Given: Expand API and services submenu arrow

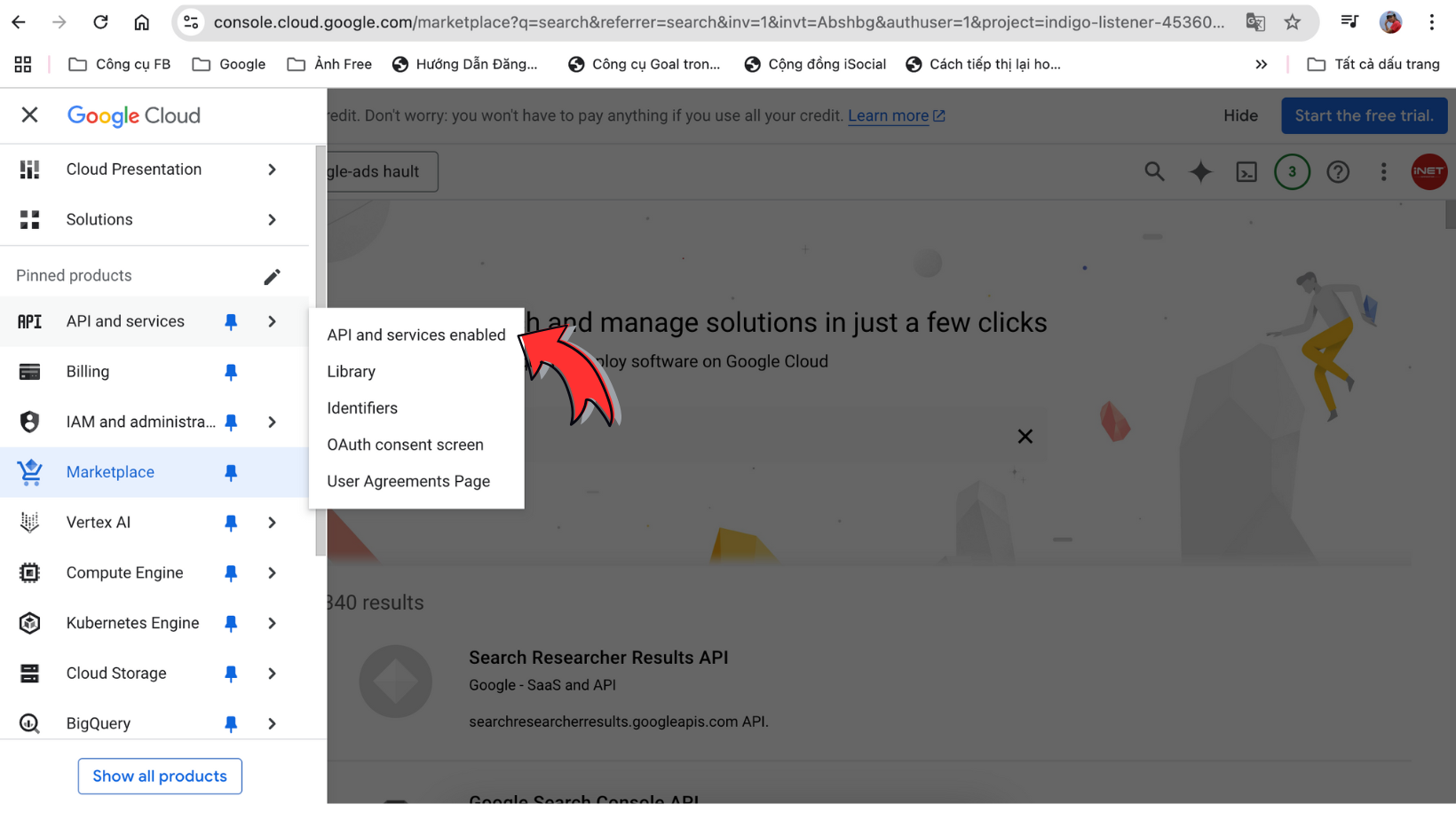Looking at the screenshot, I should (273, 321).
